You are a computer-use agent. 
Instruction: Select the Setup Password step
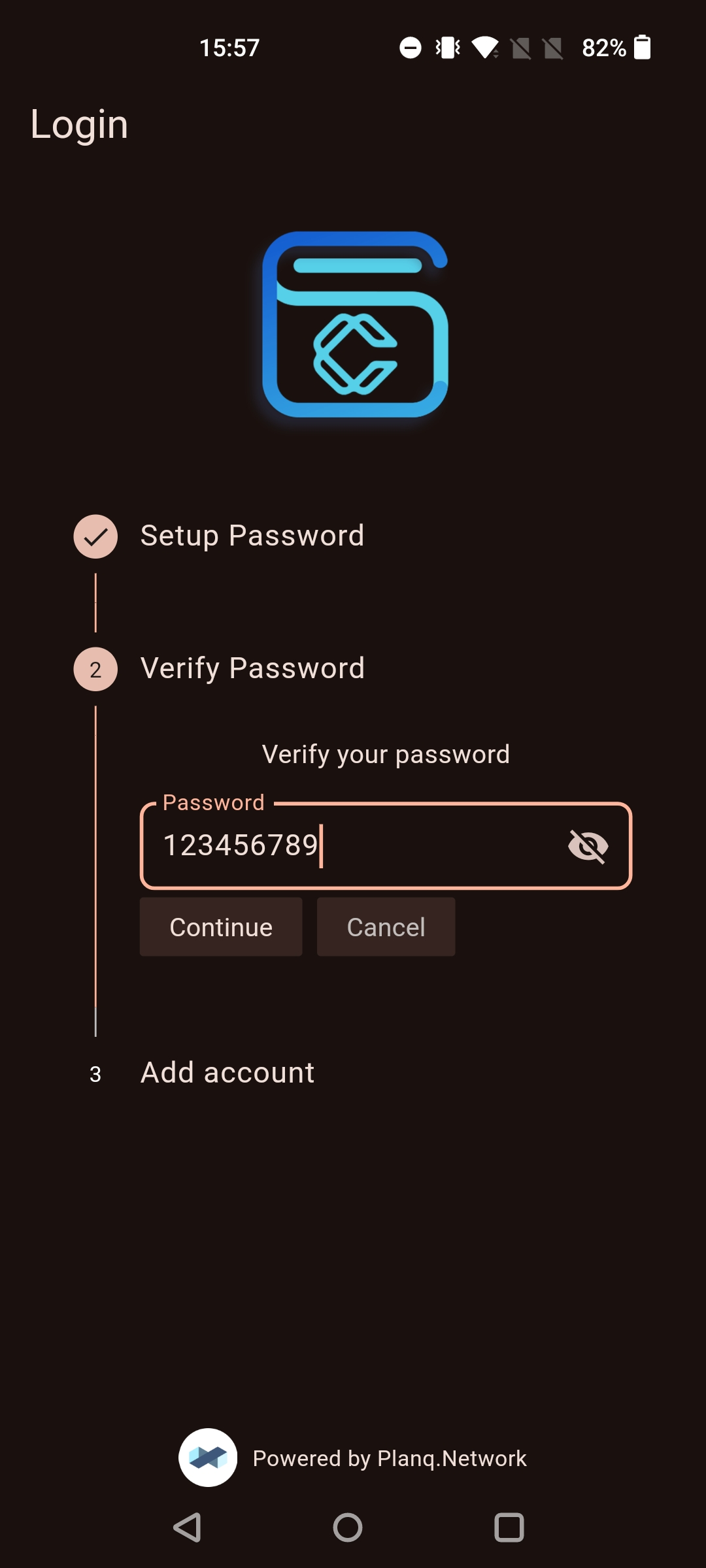pyautogui.click(x=252, y=536)
